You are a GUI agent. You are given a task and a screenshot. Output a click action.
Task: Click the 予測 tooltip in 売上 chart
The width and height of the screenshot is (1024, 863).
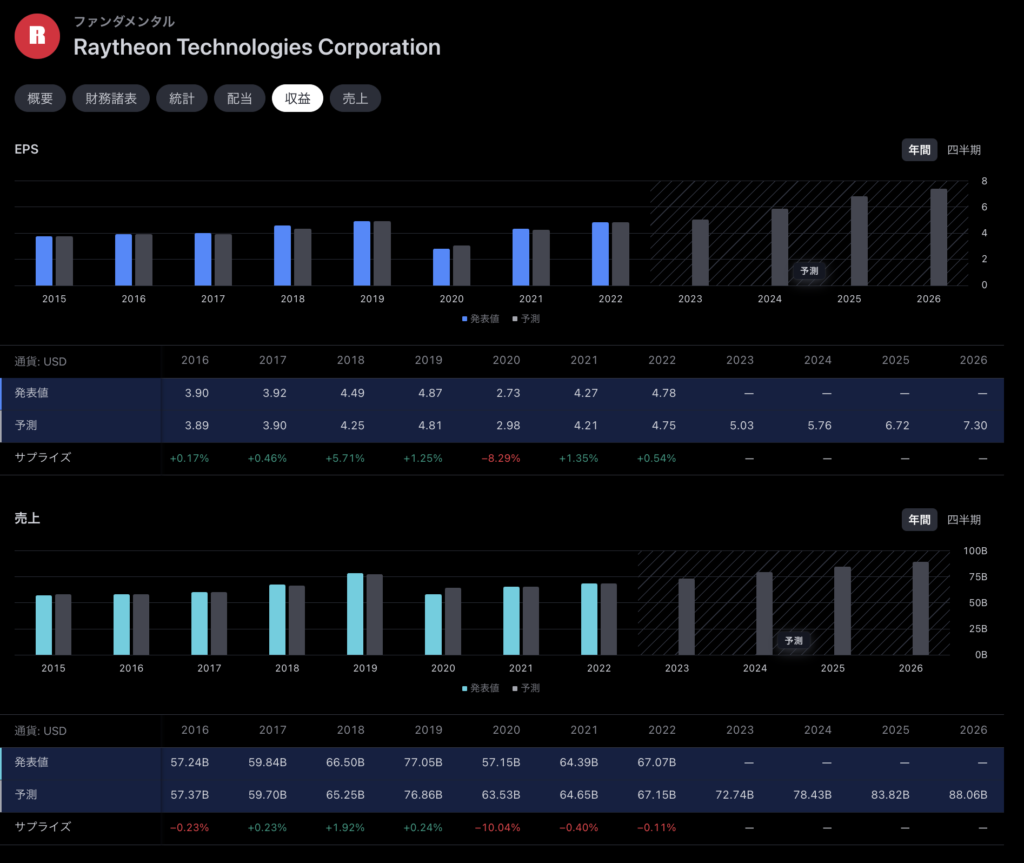click(793, 640)
